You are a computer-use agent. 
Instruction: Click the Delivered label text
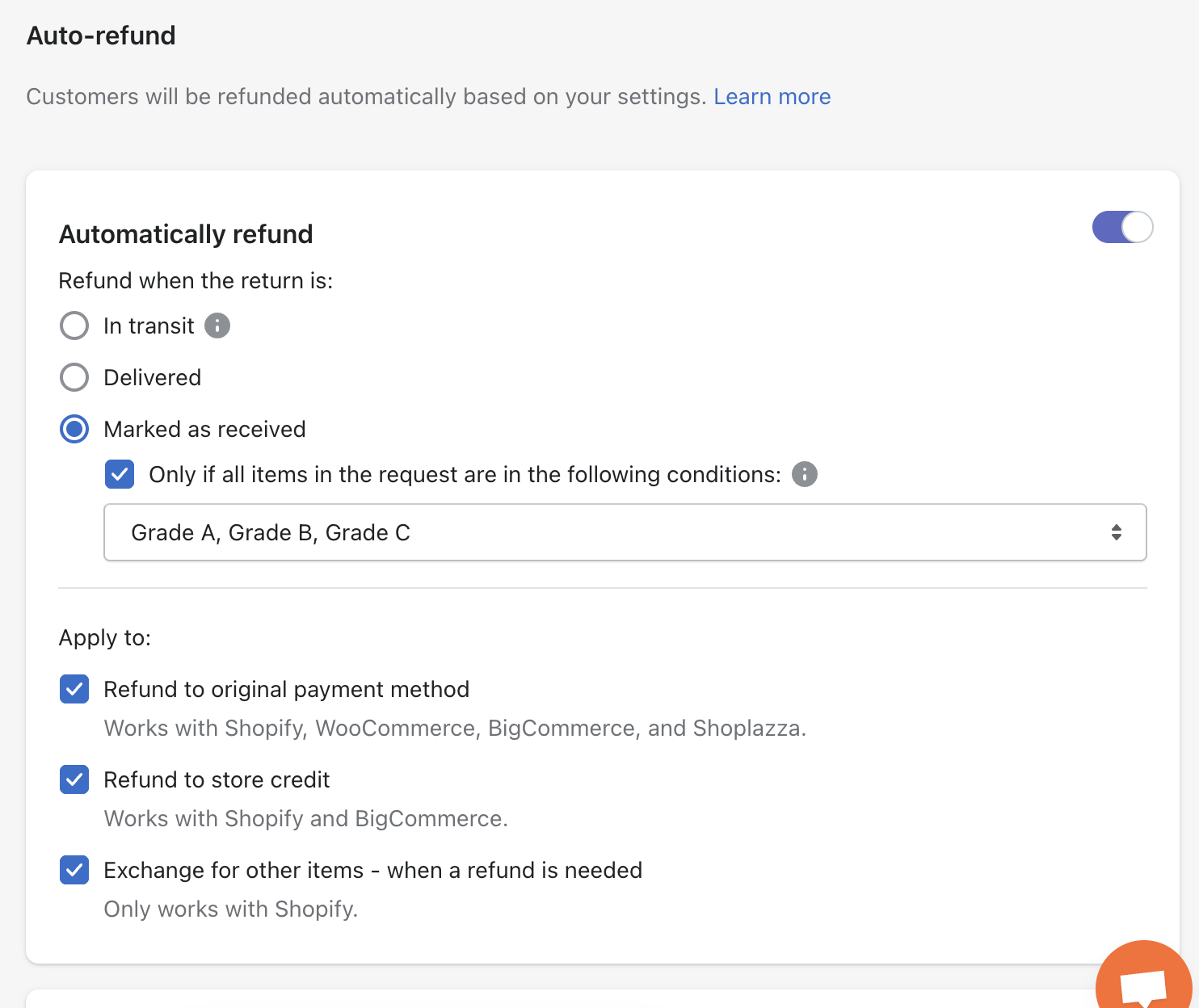click(x=152, y=377)
